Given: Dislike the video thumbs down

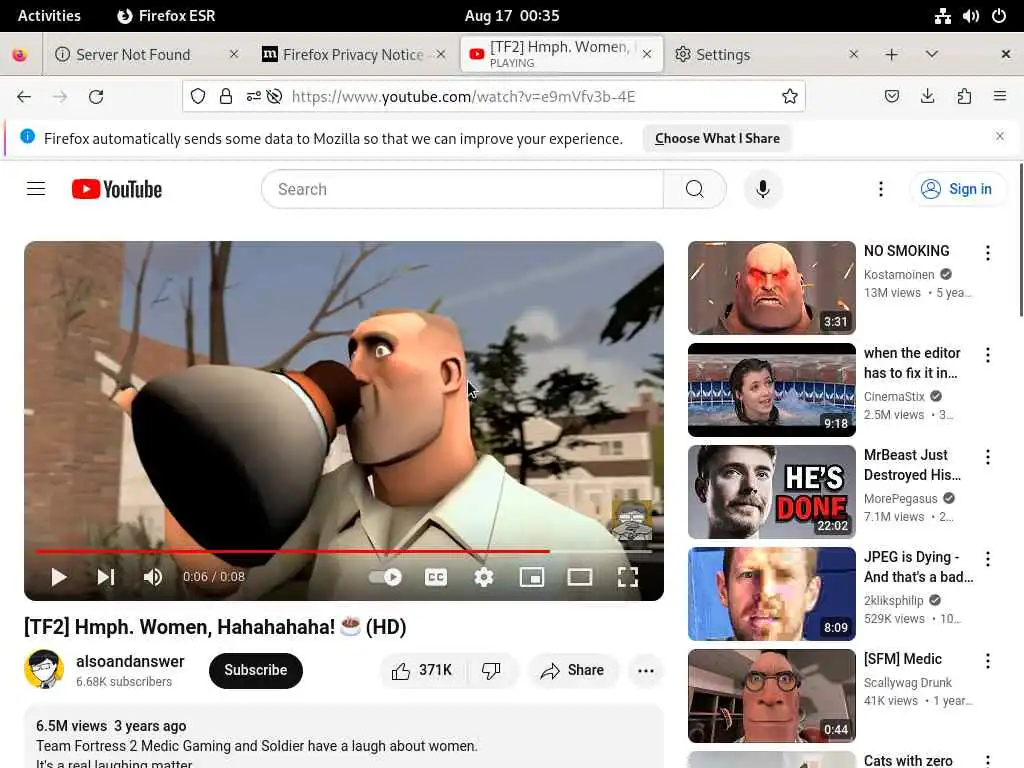Looking at the screenshot, I should pos(491,670).
